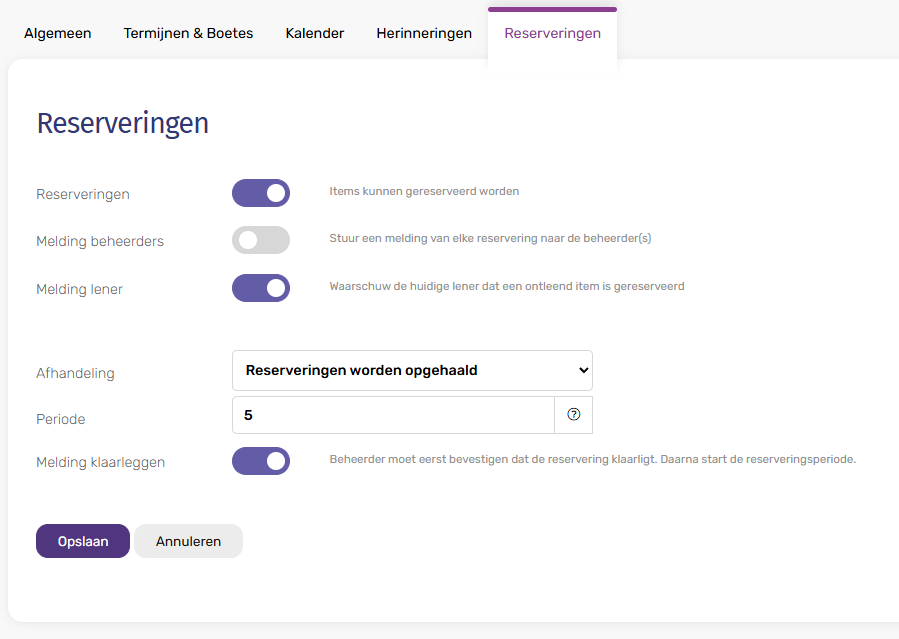Screen dimensions: 899x639
Task: Disable the Reserveringen toggle switch
Action: pyautogui.click(x=261, y=193)
